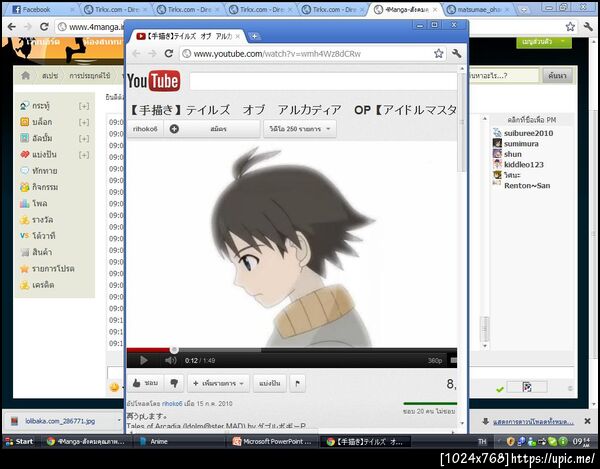Click the green check icon in chat
This screenshot has width=600, height=469.
click(499, 389)
